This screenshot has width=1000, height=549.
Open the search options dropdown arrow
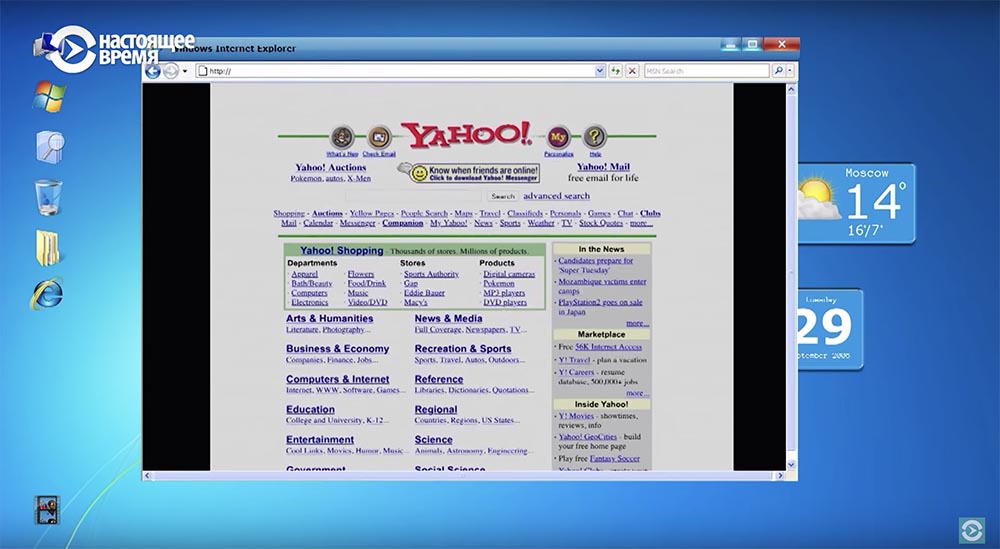[790, 71]
